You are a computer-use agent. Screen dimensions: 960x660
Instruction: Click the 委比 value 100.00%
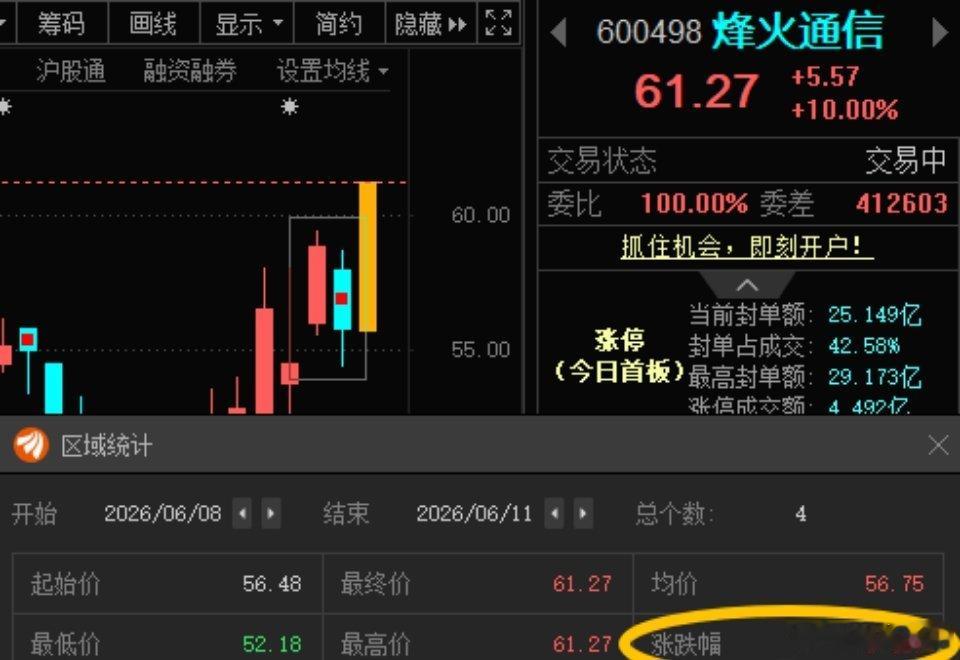tap(694, 203)
